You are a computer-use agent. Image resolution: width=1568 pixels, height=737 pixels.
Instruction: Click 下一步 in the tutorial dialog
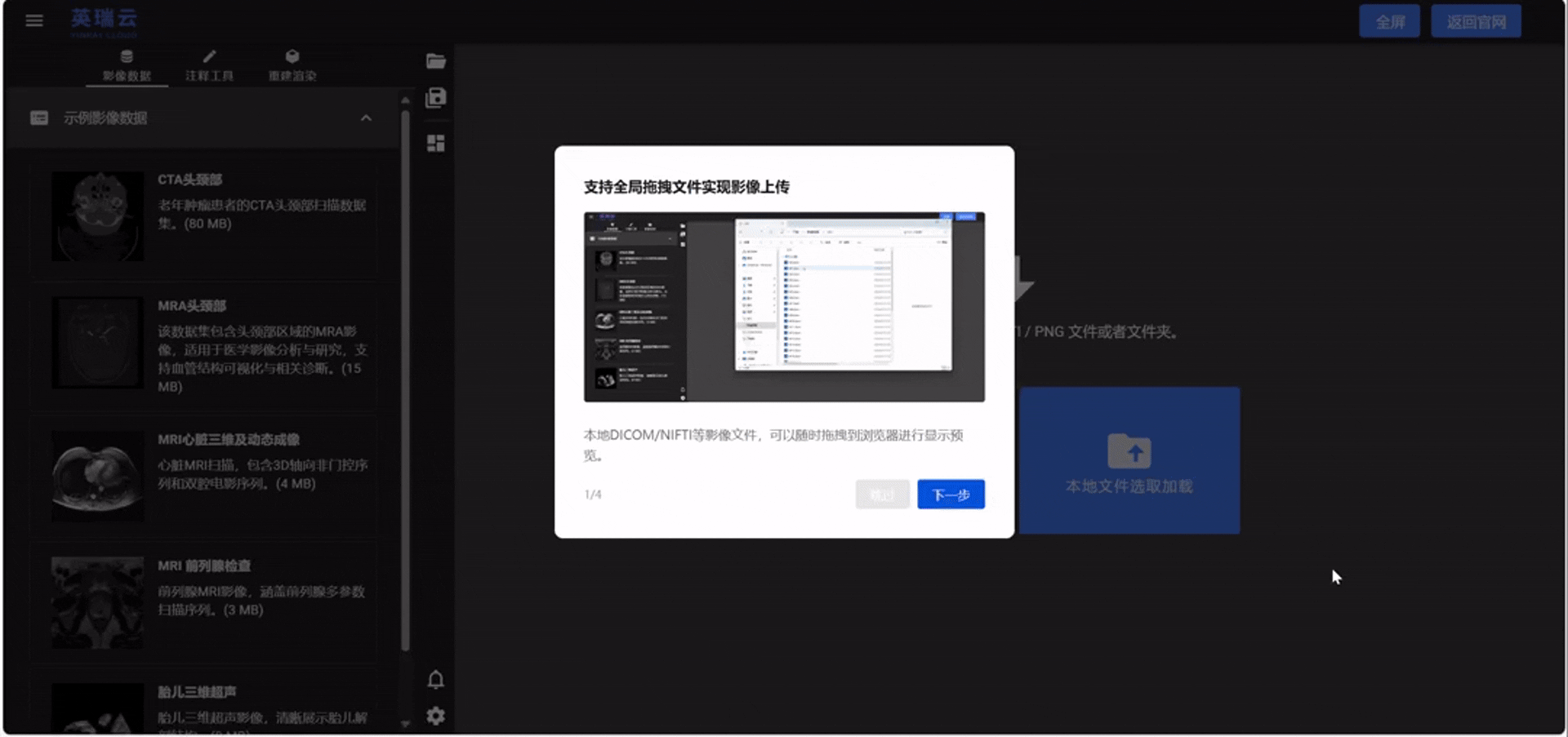951,495
